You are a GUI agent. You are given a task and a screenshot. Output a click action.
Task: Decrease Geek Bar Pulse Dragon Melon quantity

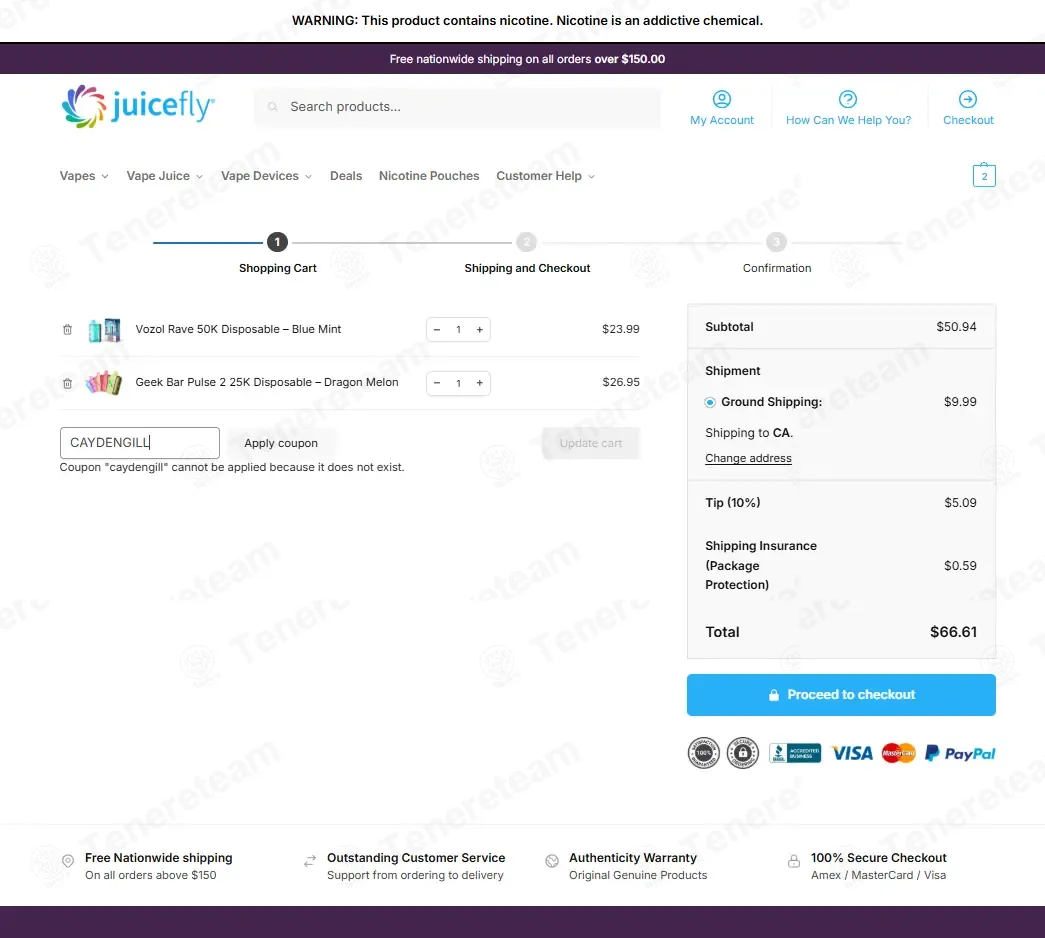pos(437,383)
